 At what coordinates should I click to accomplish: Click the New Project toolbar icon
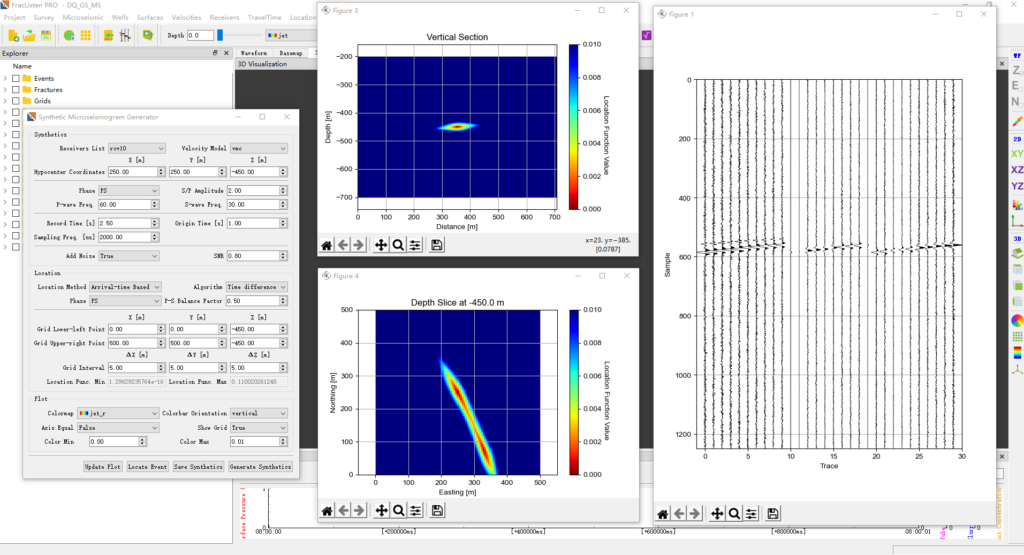coord(13,35)
